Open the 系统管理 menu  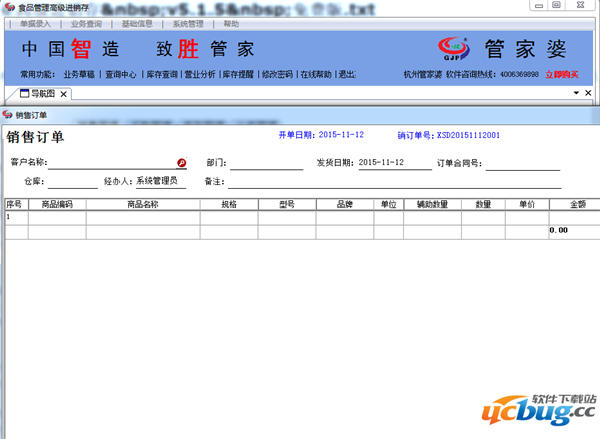(x=188, y=22)
